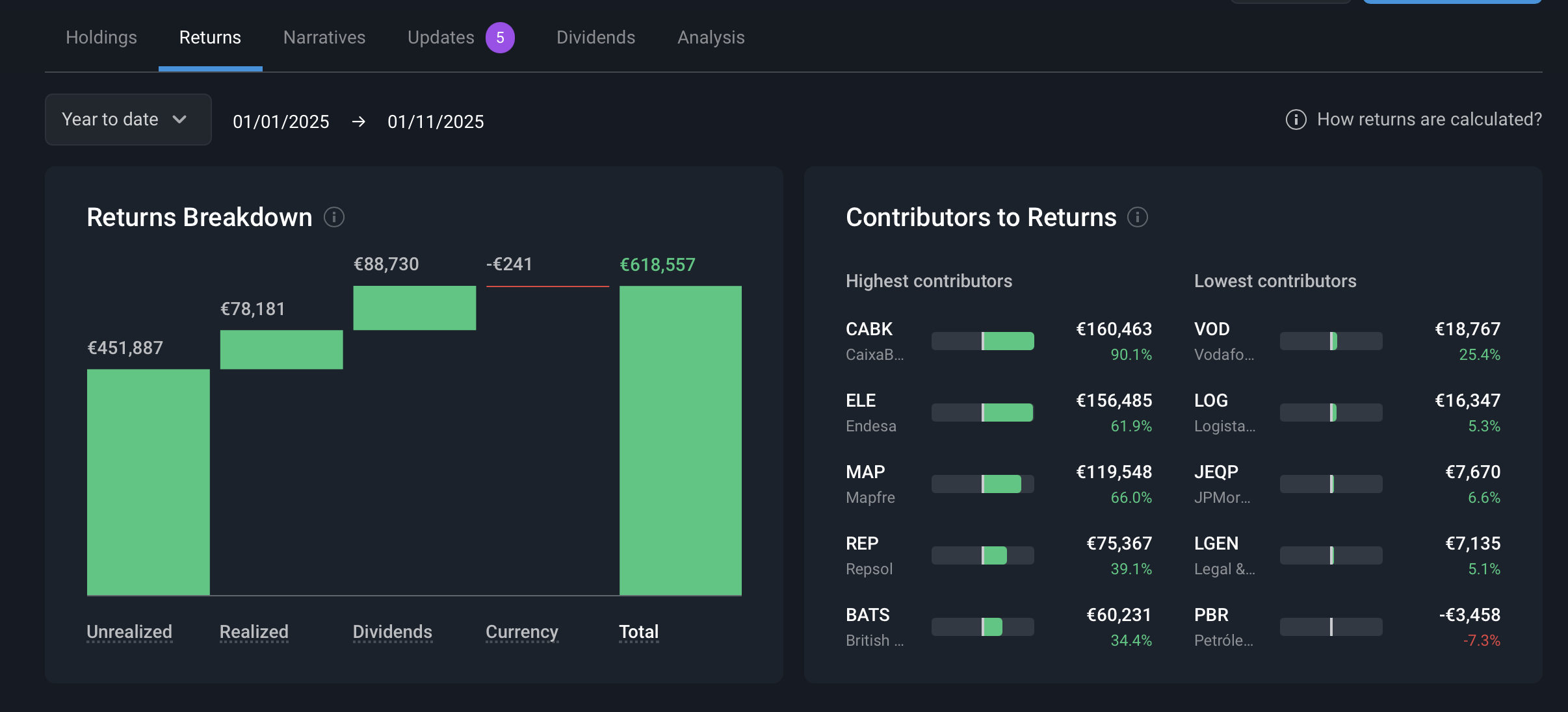Click the Currency axis label

tap(521, 631)
